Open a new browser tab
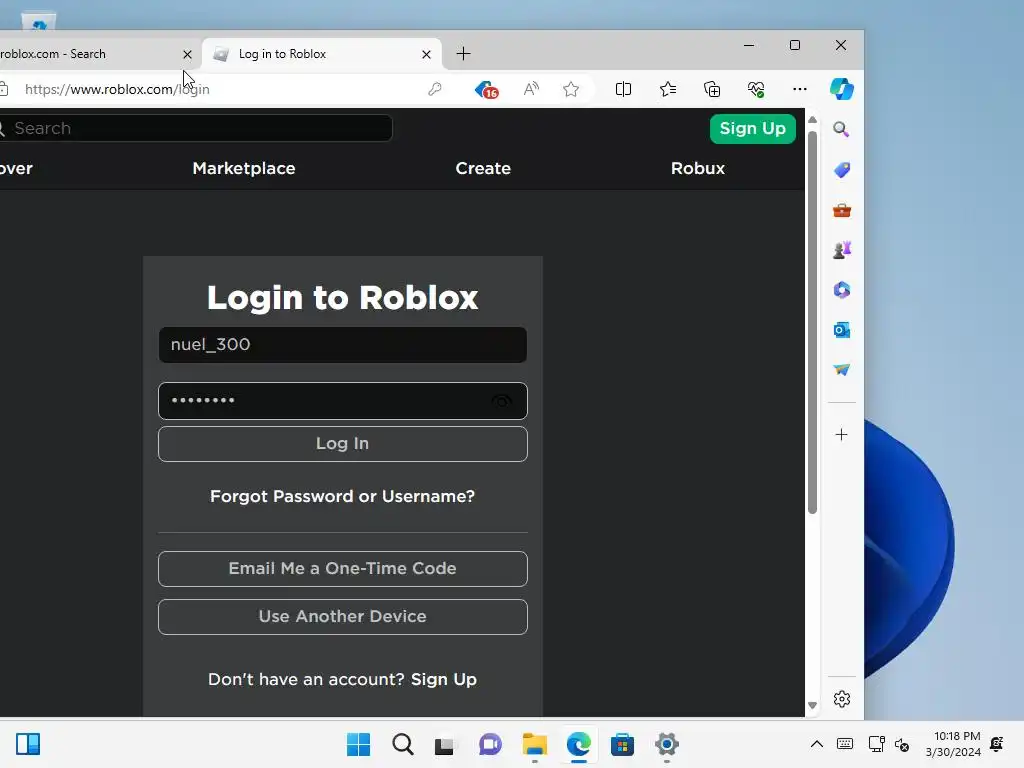This screenshot has width=1024, height=768. tap(464, 54)
